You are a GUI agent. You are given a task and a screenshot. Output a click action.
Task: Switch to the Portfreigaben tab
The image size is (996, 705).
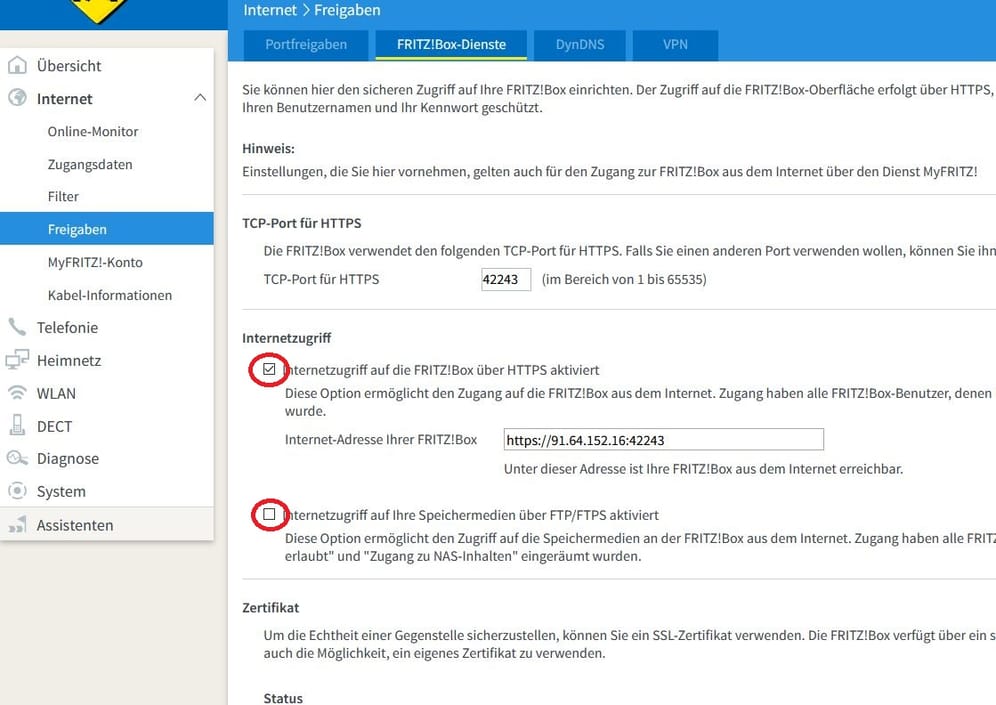click(305, 44)
